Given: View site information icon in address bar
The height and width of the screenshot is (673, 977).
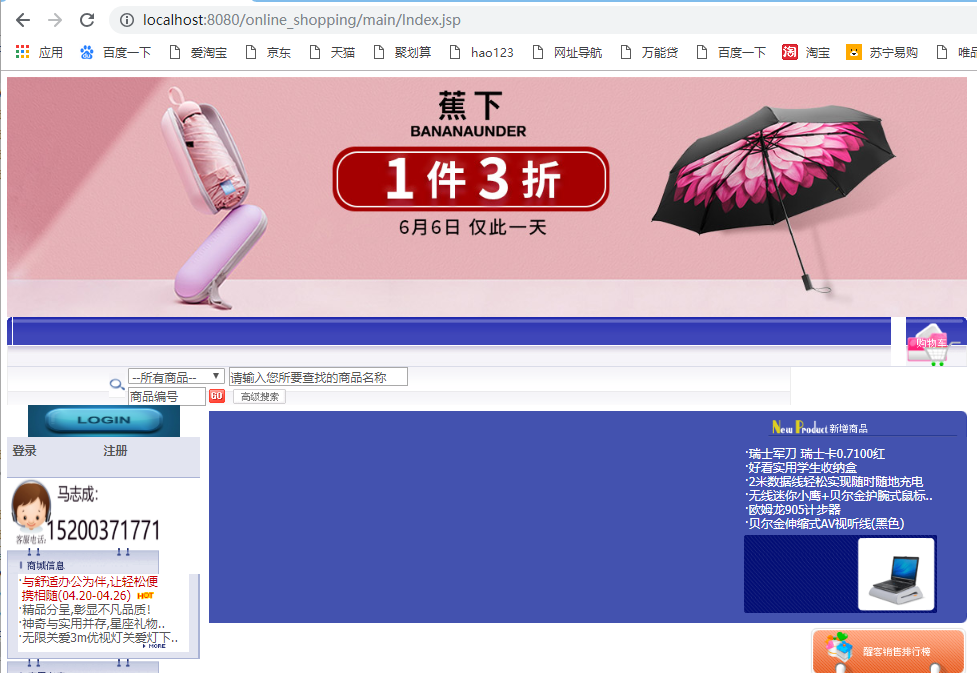Looking at the screenshot, I should [x=126, y=20].
